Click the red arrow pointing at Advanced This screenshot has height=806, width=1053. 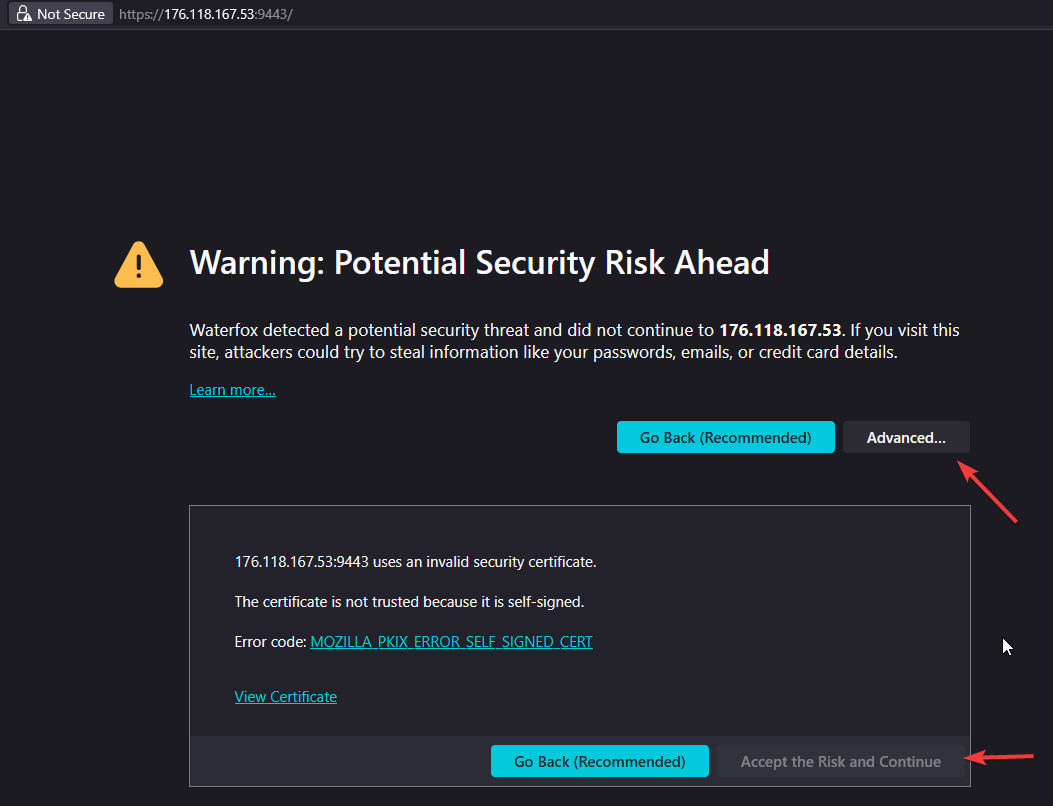(x=989, y=492)
